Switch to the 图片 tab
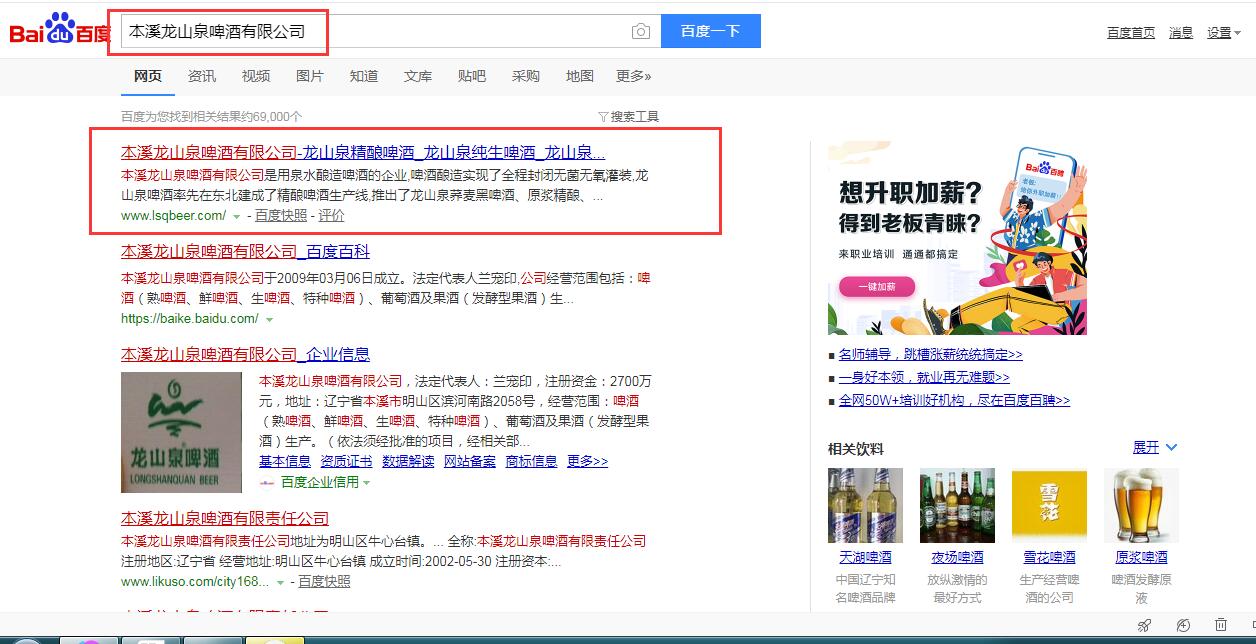Viewport: 1256px width, 644px height. pyautogui.click(x=310, y=76)
